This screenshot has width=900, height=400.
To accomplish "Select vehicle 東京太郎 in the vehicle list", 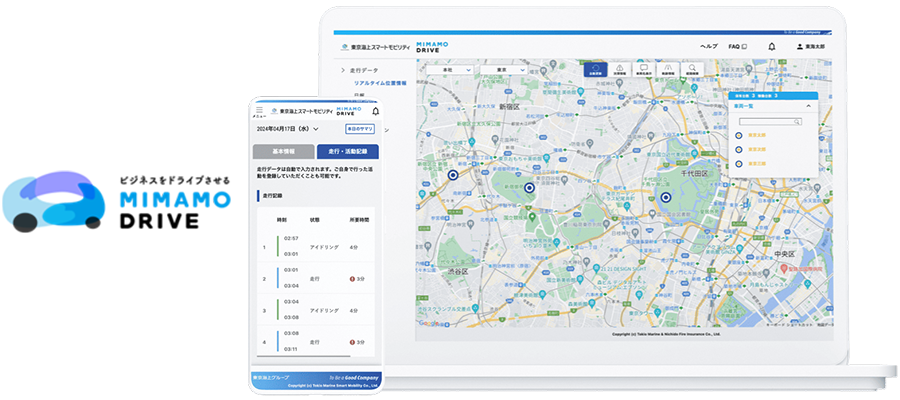I will click(757, 134).
